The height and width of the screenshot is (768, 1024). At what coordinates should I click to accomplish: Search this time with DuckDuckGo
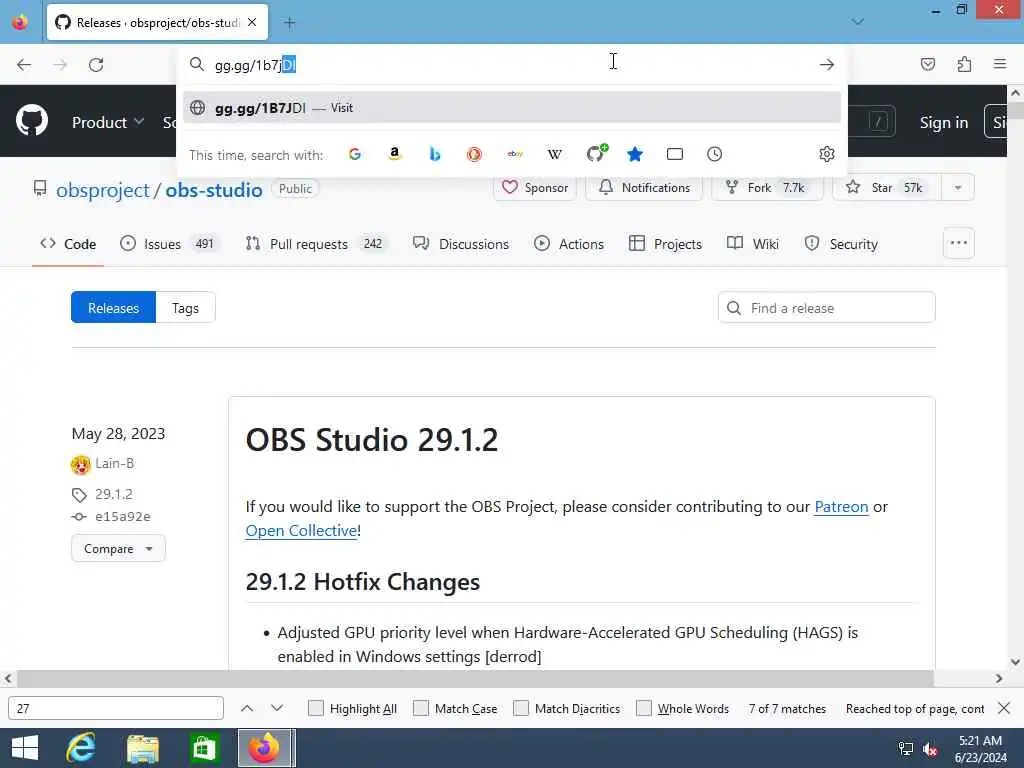point(475,154)
